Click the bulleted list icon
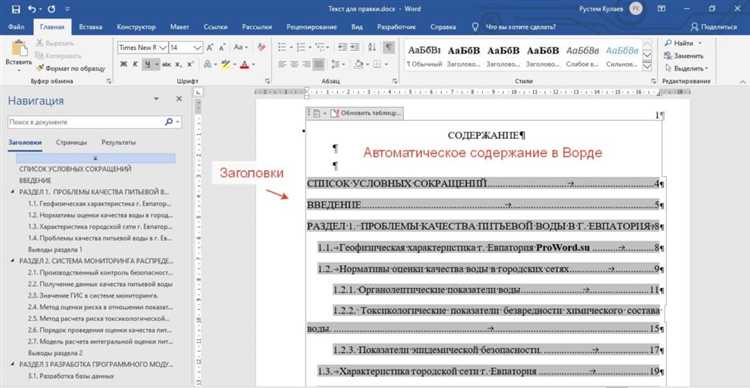 click(282, 47)
